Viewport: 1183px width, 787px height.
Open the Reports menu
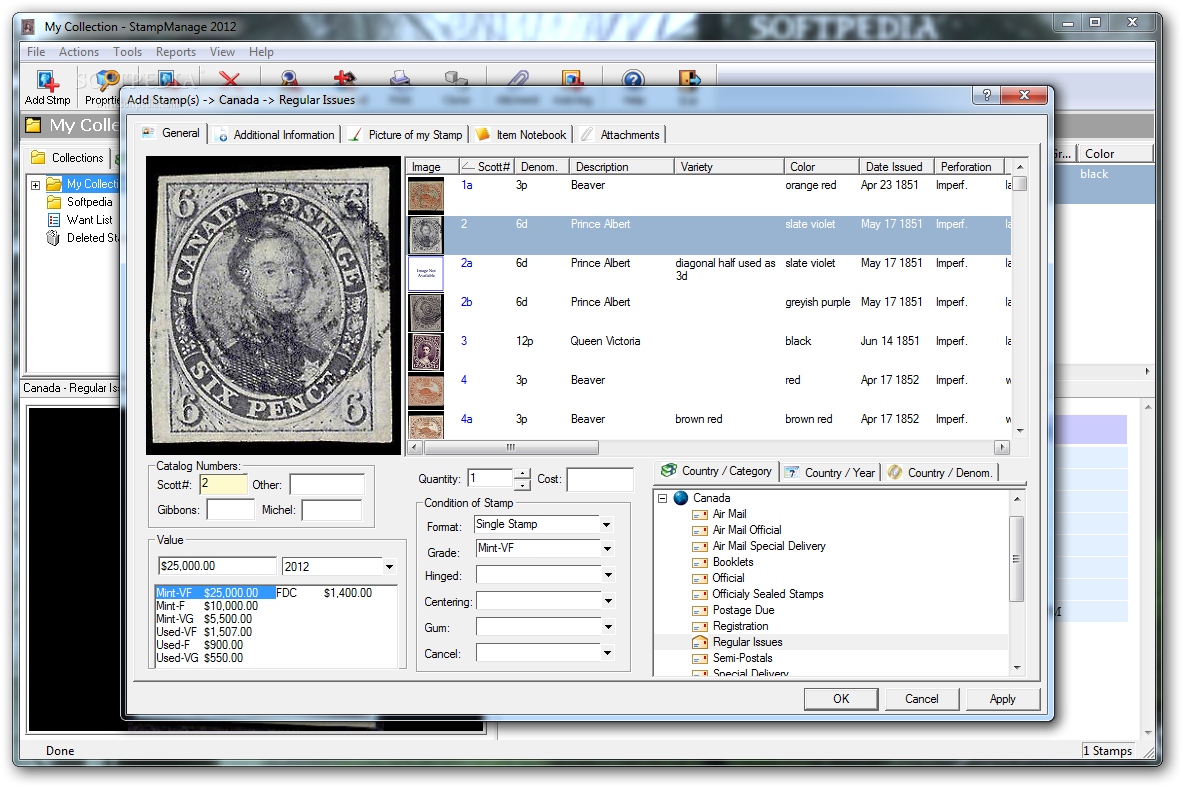pos(176,52)
